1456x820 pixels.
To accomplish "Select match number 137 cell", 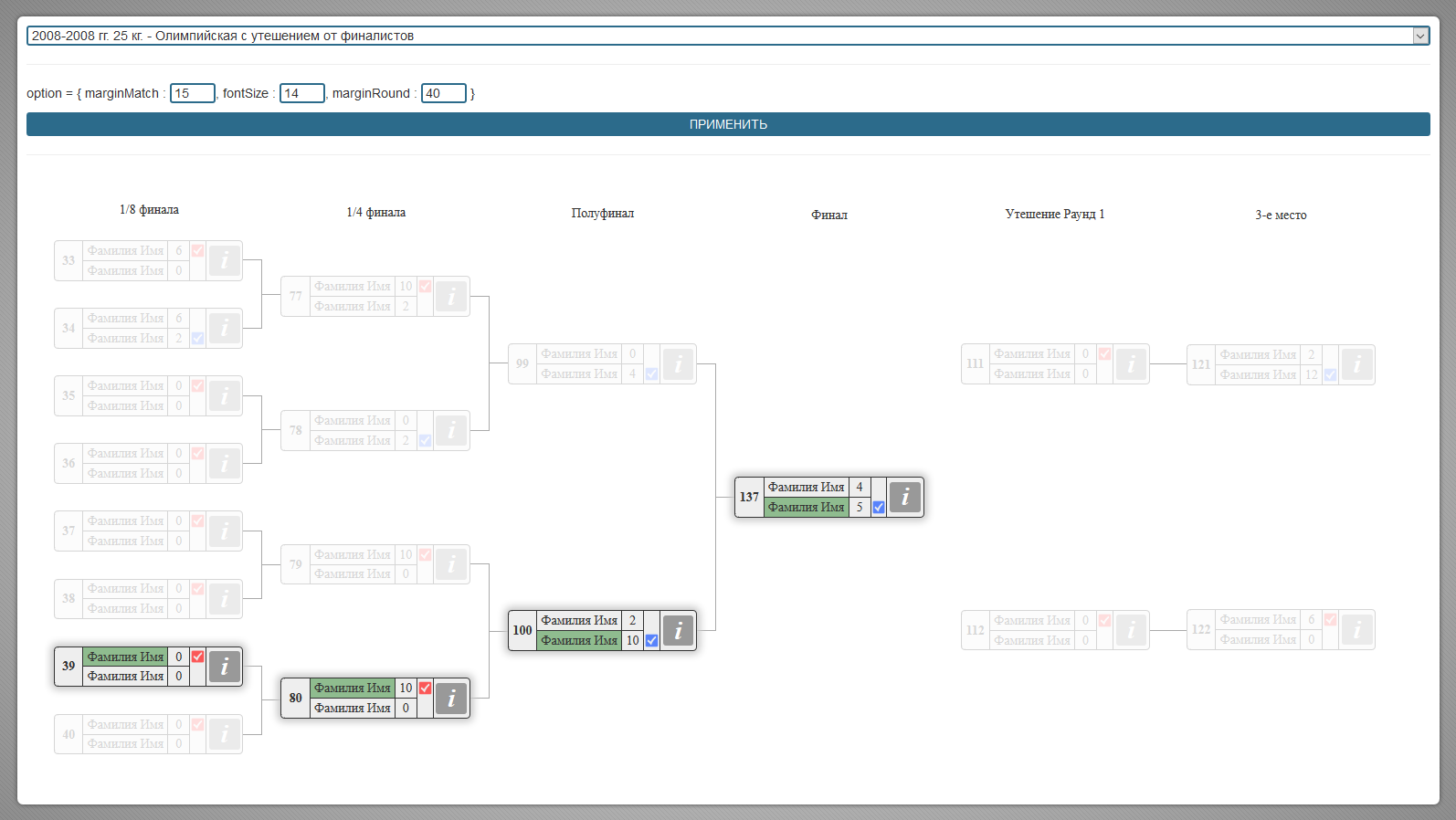I will click(750, 498).
